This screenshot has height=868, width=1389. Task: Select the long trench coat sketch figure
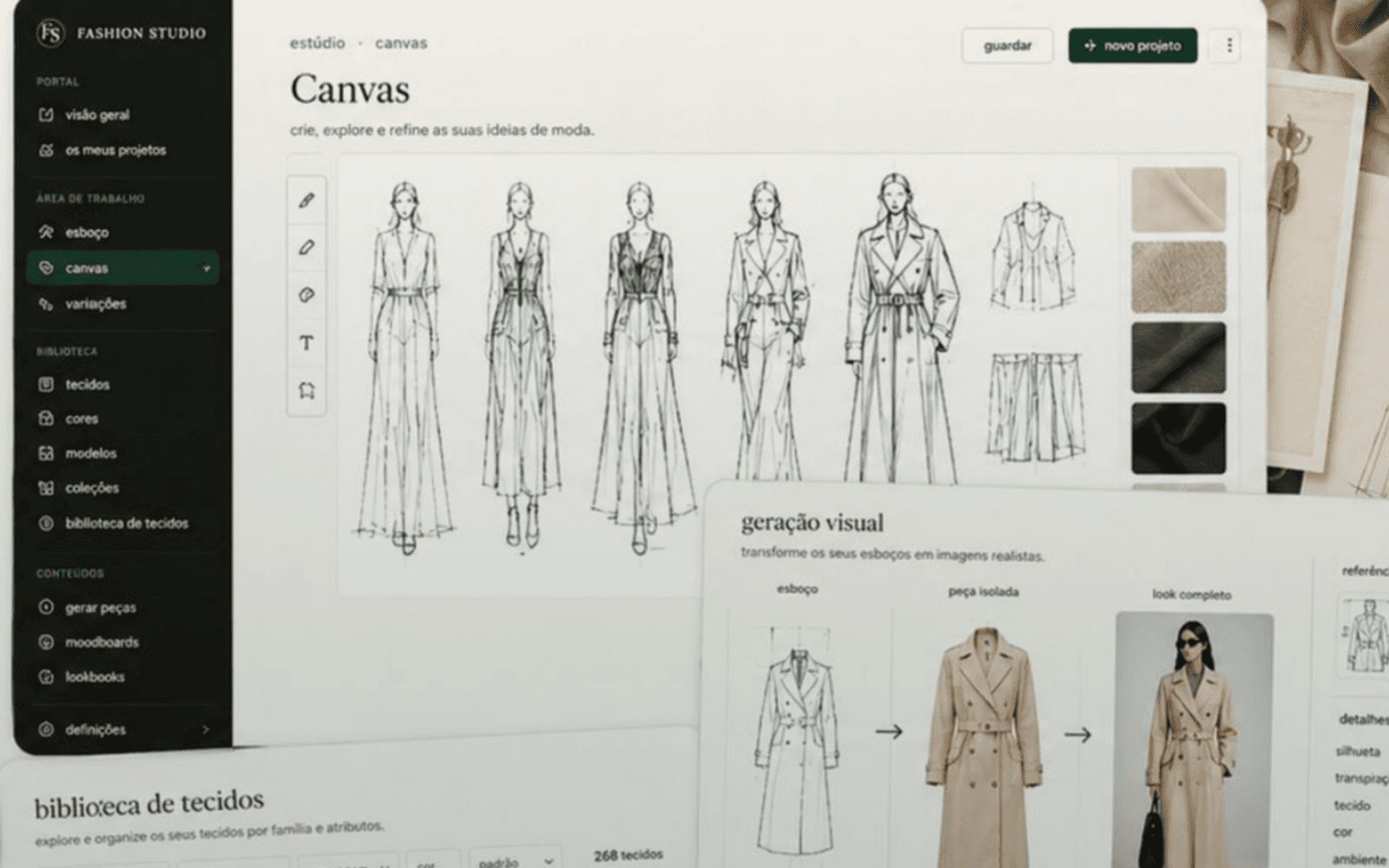tap(900, 328)
